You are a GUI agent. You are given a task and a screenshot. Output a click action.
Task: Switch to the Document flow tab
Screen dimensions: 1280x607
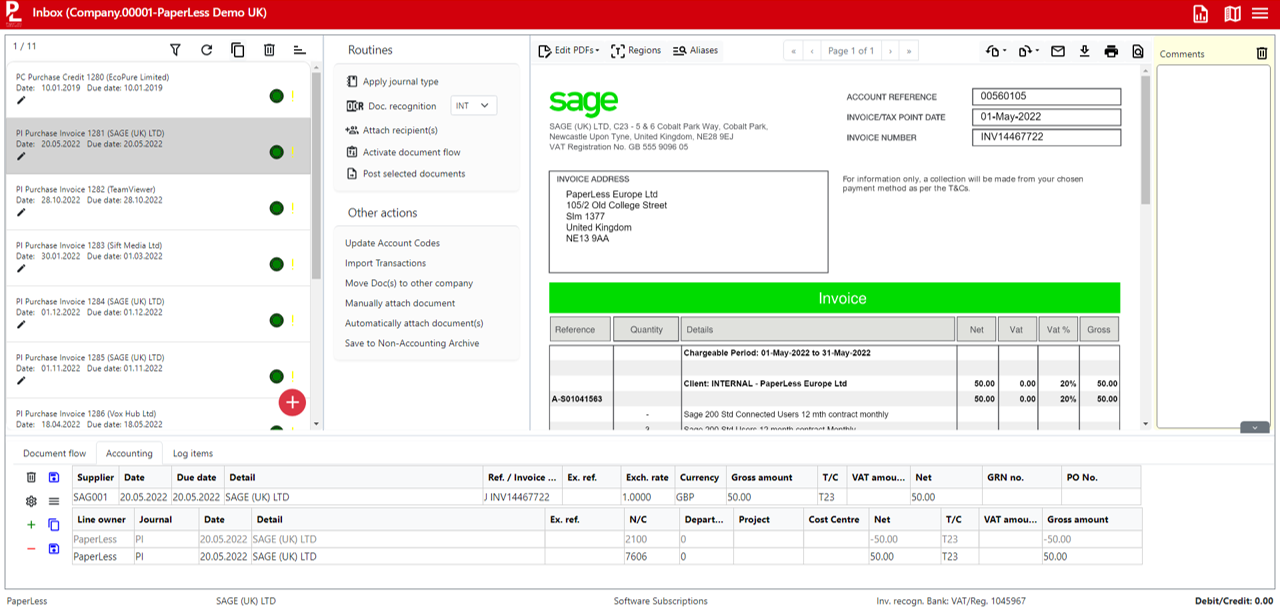pyautogui.click(x=54, y=454)
